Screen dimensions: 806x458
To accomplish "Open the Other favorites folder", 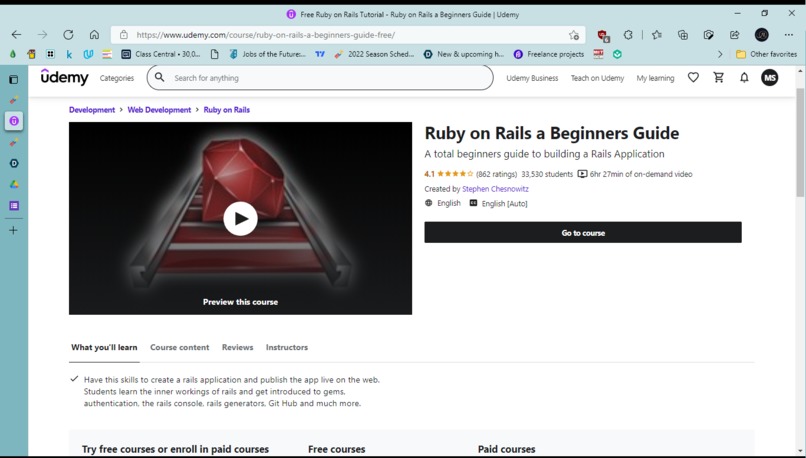I will tap(766, 54).
